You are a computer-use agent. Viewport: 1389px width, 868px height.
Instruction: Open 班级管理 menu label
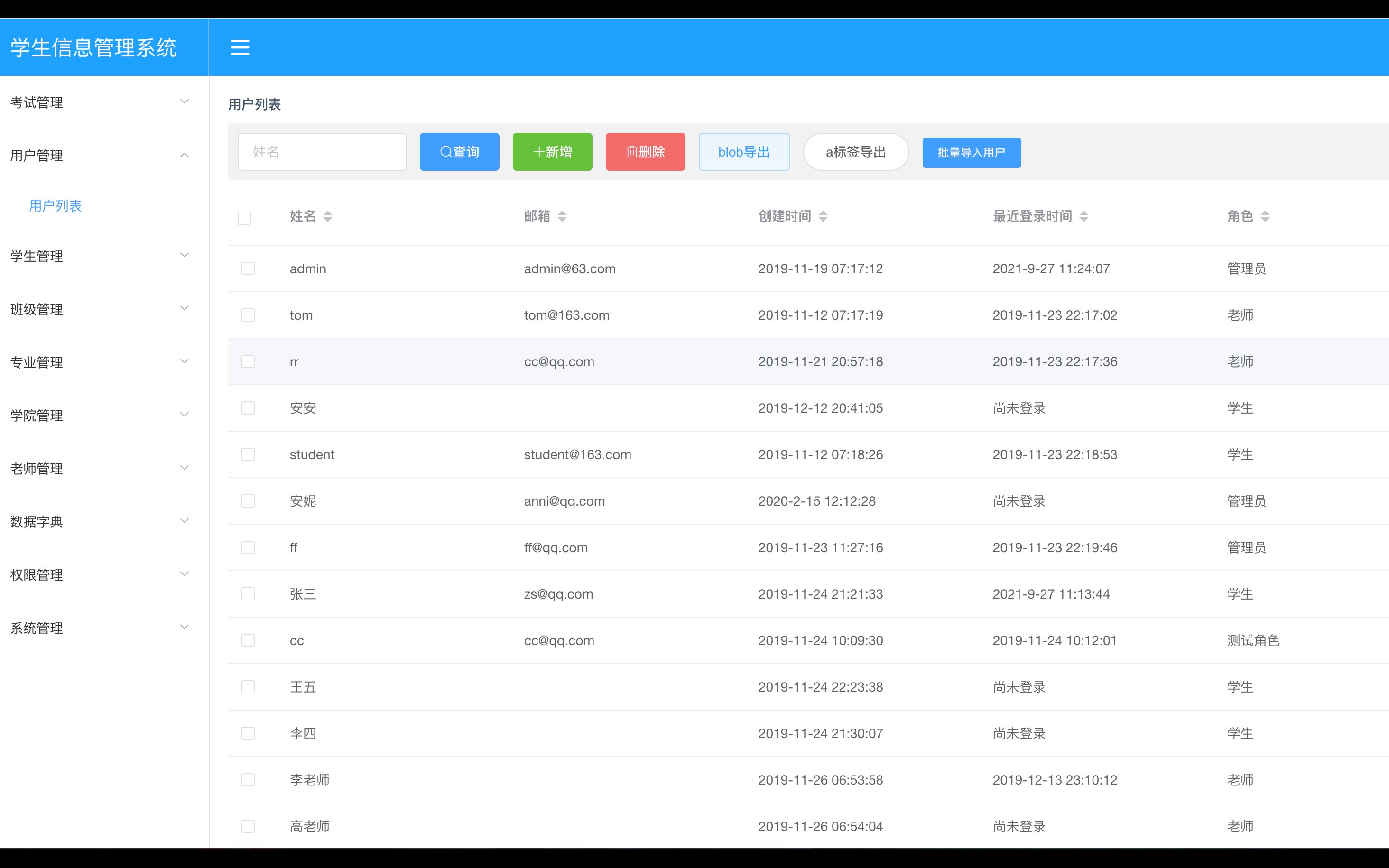37,309
